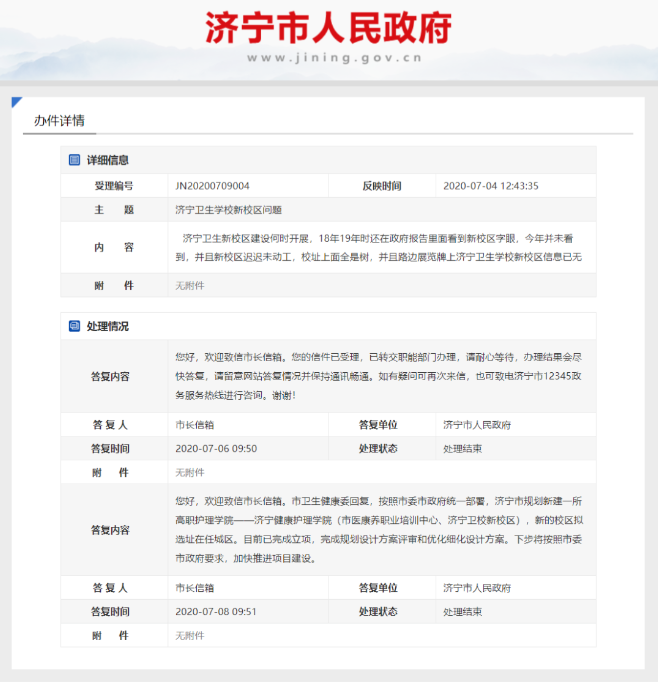The height and width of the screenshot is (682, 658).
Task: Select the timestamp 2020-07-04 12:43:35
Action: tap(491, 186)
